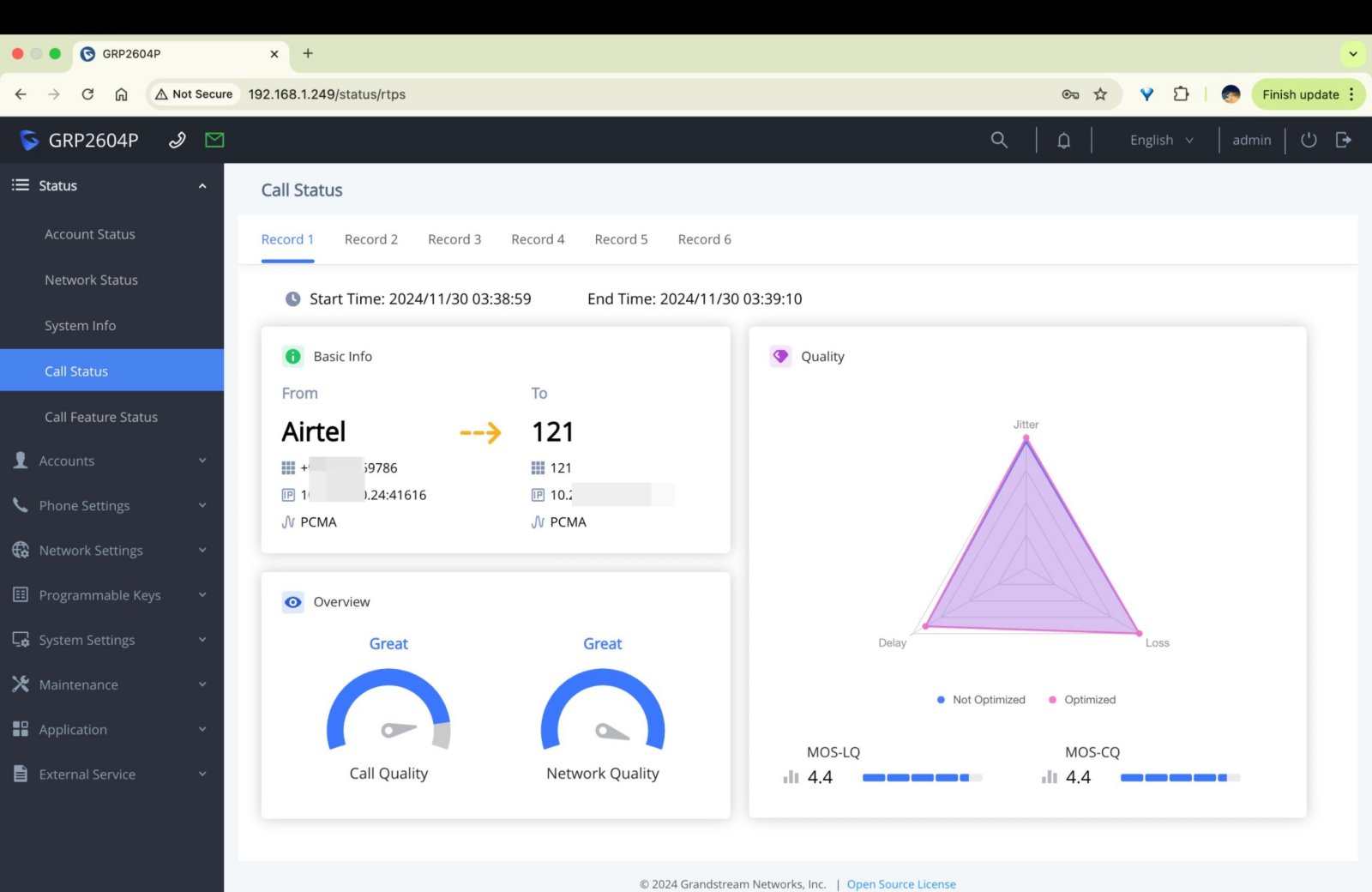The height and width of the screenshot is (892, 1372).
Task: Click the power reboot icon
Action: [1309, 140]
